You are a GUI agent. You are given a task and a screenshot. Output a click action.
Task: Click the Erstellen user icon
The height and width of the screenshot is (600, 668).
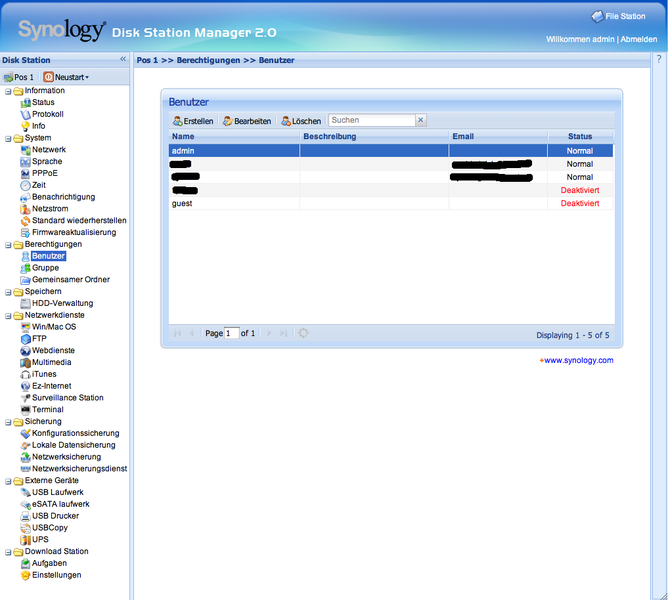tap(178, 121)
